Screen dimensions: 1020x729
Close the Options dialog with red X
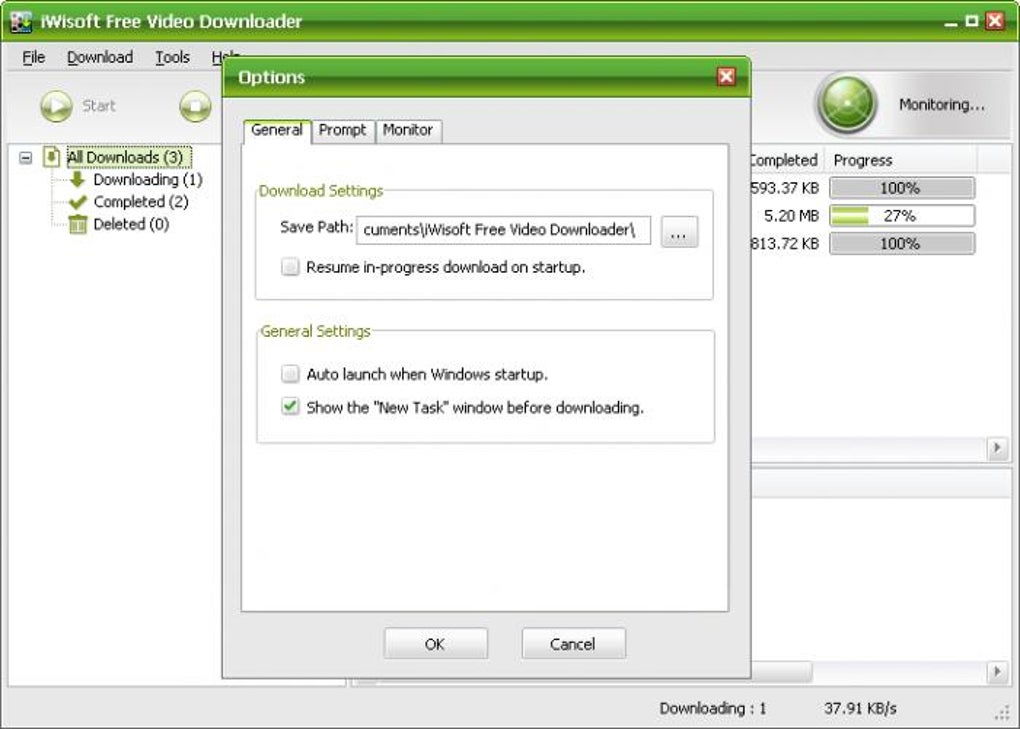tap(727, 77)
